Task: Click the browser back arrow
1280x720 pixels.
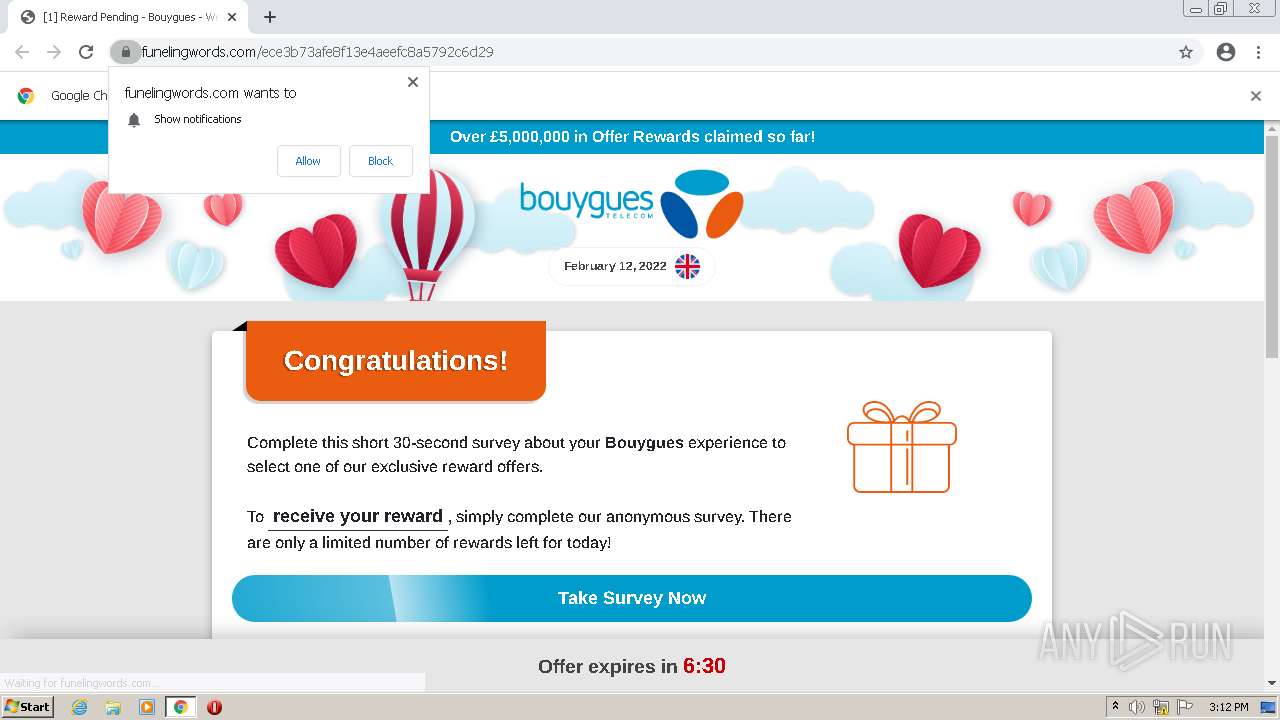Action: tap(22, 52)
